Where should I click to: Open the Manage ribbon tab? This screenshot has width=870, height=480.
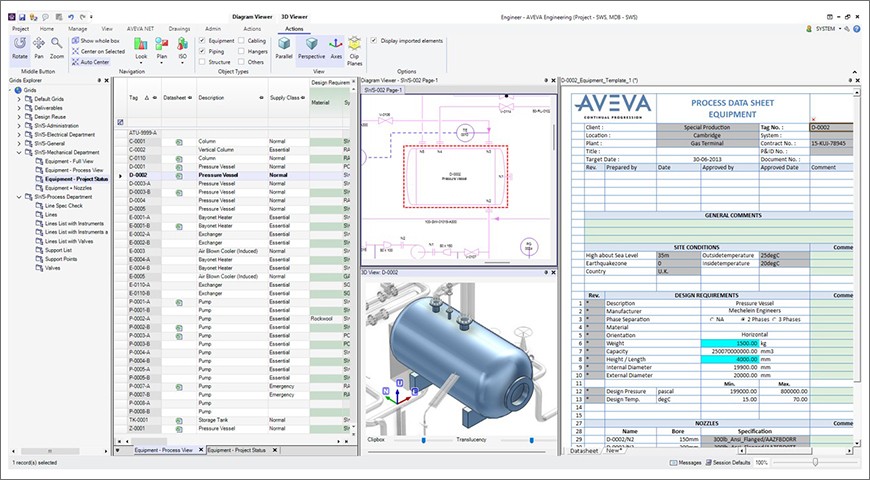point(77,29)
